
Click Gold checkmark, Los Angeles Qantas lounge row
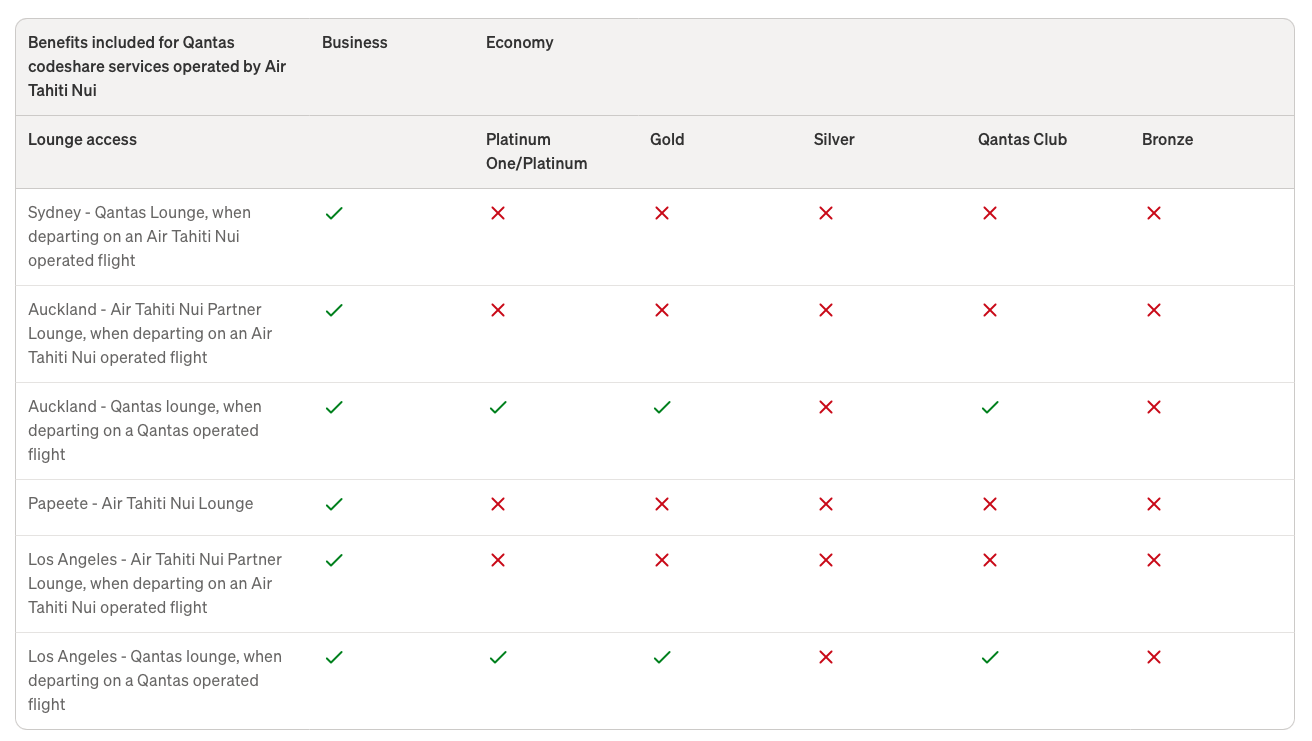[x=662, y=657]
